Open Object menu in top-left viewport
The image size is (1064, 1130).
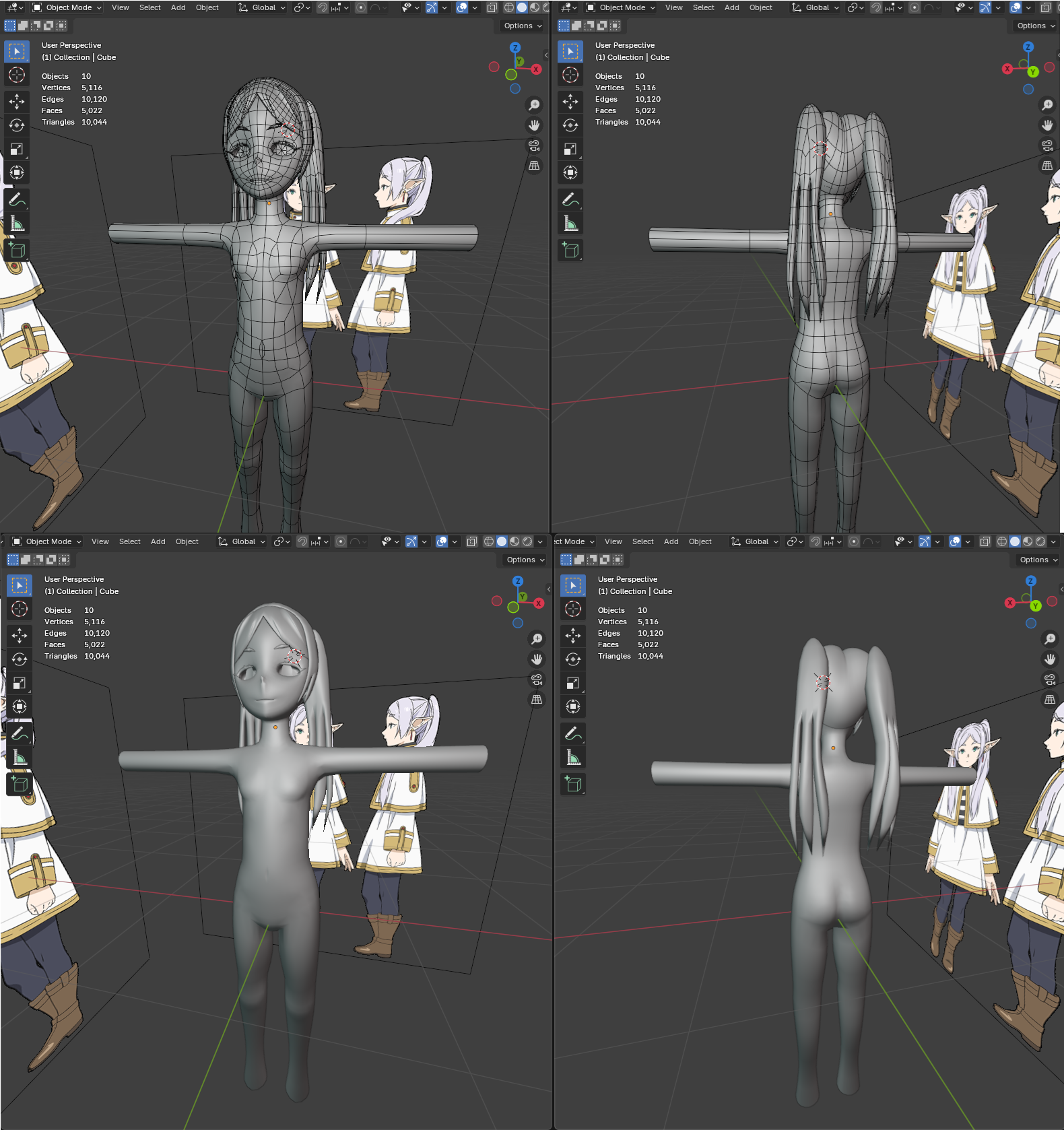207,7
